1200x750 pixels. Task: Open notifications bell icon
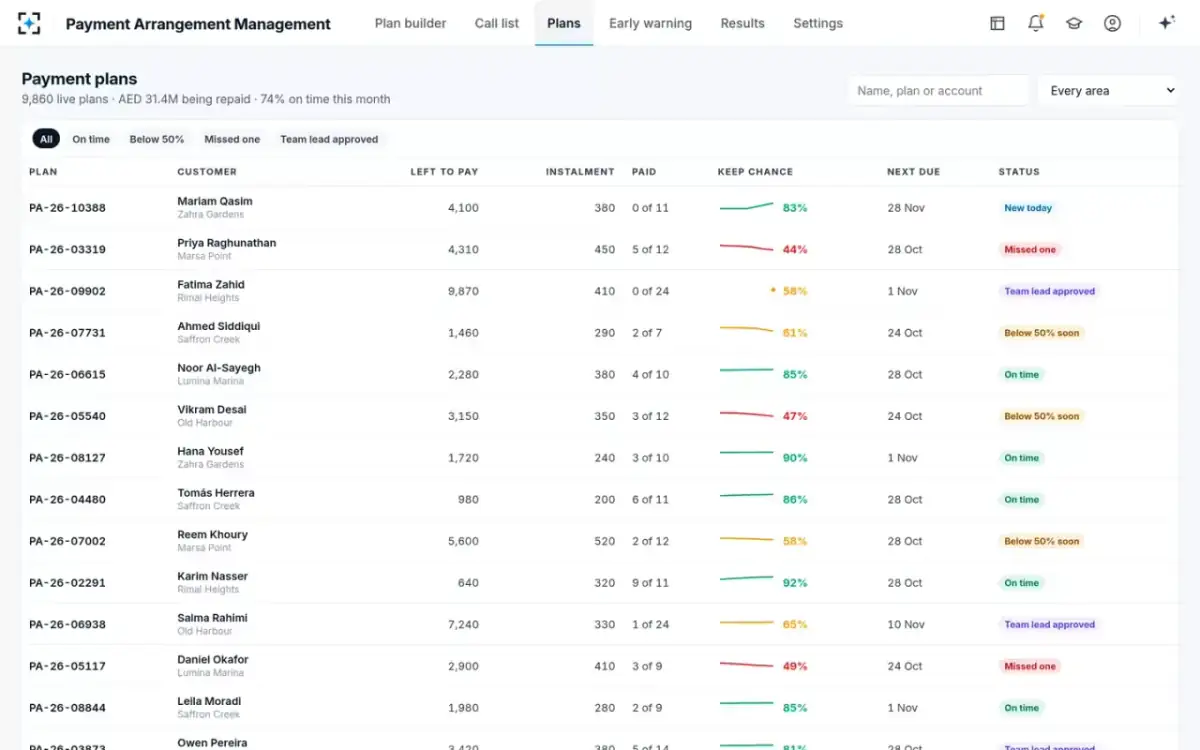click(x=1036, y=23)
